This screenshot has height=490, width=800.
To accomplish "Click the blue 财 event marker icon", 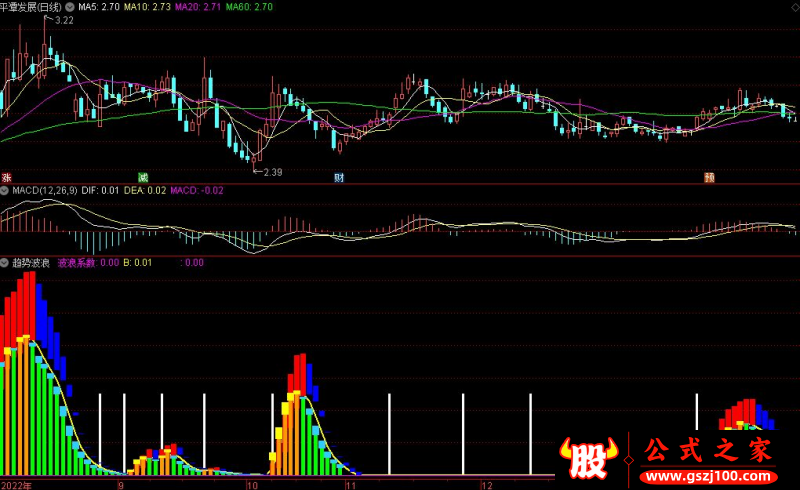I will tap(339, 178).
